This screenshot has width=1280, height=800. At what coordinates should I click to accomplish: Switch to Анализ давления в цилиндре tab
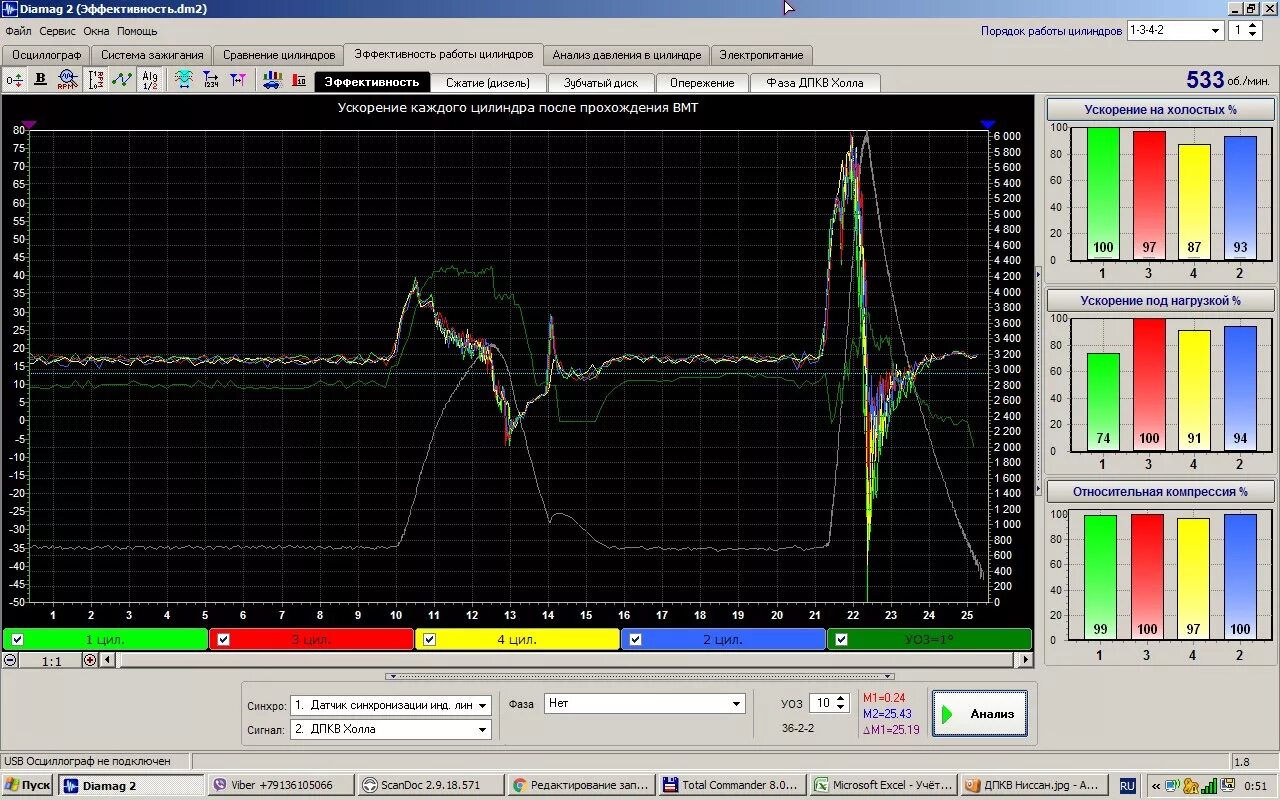tap(627, 55)
